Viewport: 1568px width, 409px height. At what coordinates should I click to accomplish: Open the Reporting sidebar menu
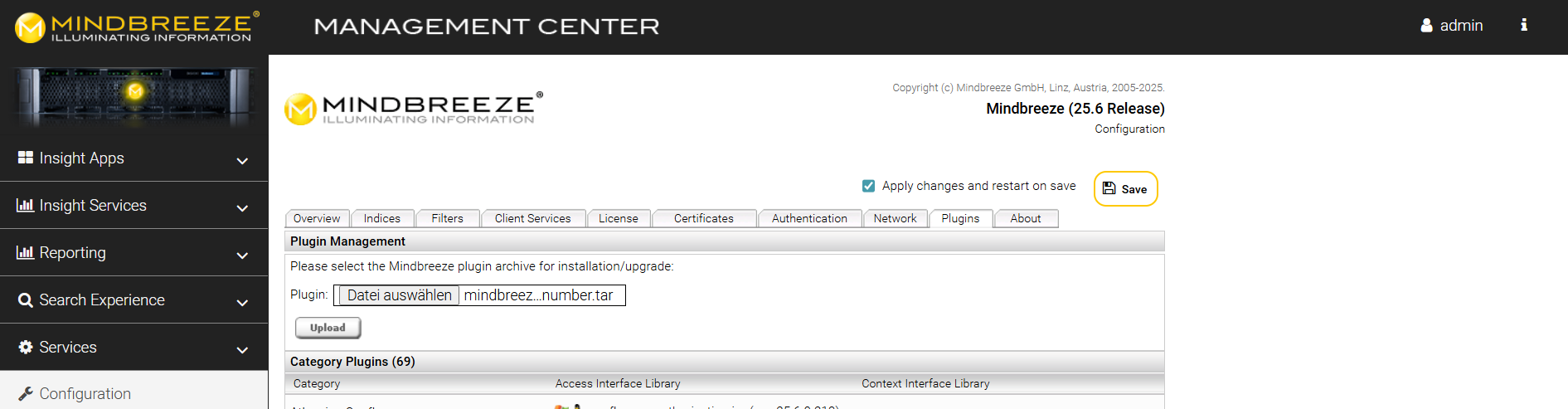coord(133,252)
